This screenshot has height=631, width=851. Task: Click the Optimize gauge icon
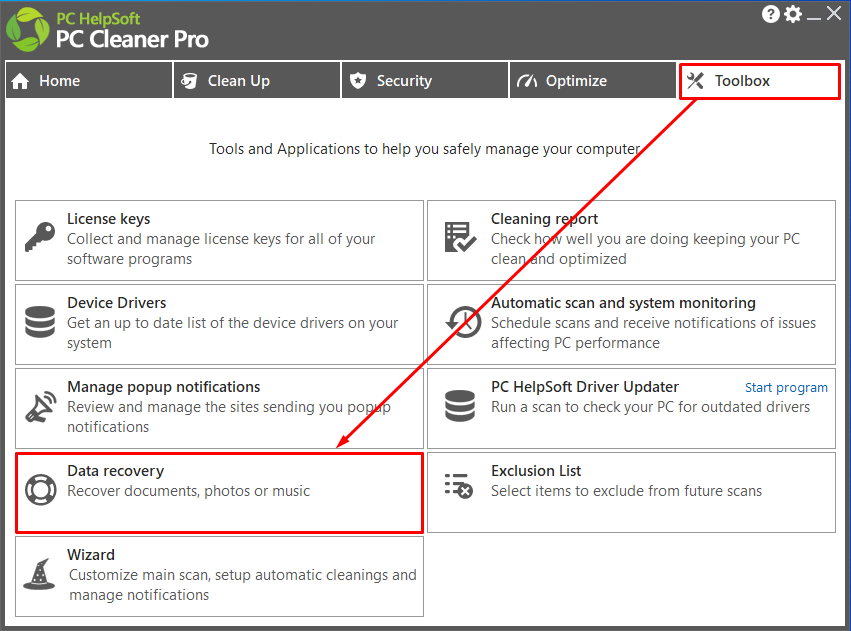(x=527, y=81)
